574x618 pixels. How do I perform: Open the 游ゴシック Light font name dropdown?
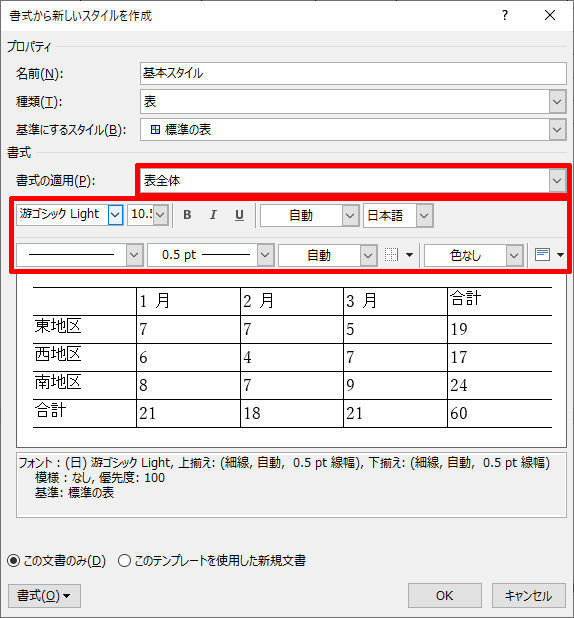[x=115, y=215]
